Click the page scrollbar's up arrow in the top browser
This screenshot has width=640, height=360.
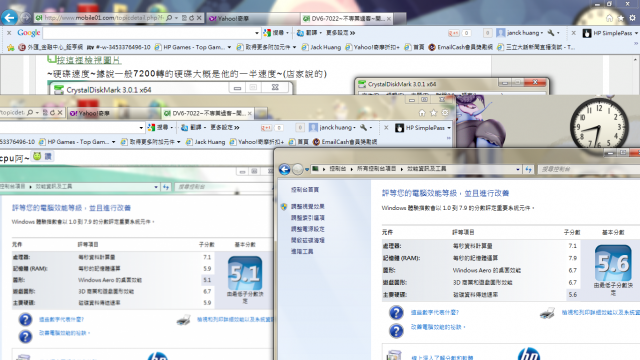pos(635,60)
